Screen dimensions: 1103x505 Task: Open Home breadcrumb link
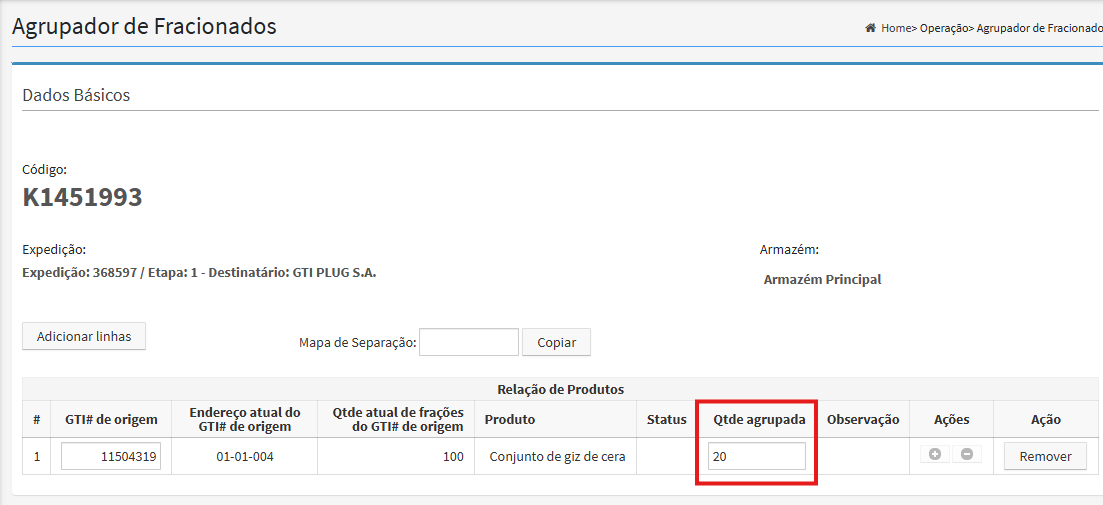[895, 28]
